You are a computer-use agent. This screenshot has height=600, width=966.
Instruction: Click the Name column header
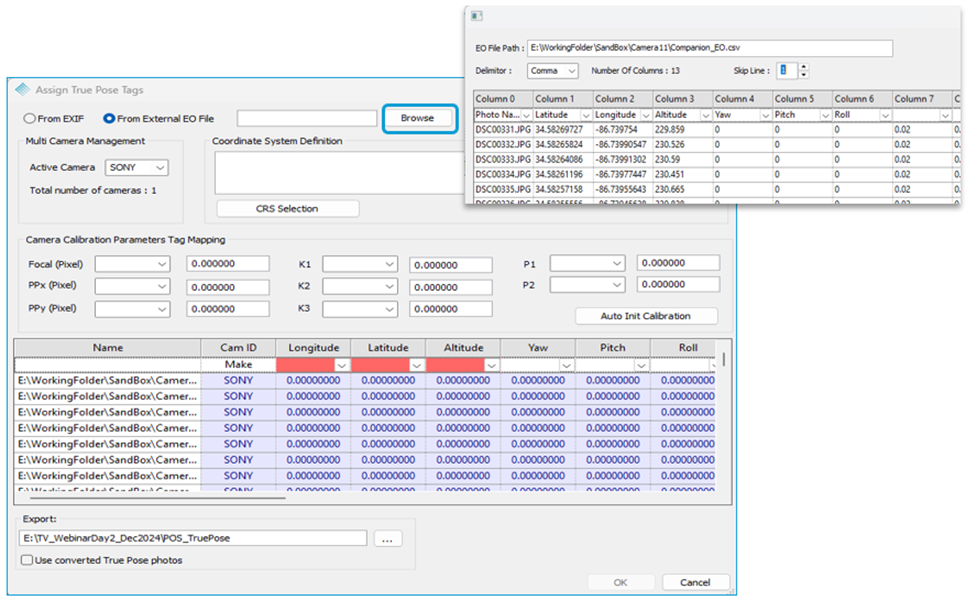coord(108,348)
